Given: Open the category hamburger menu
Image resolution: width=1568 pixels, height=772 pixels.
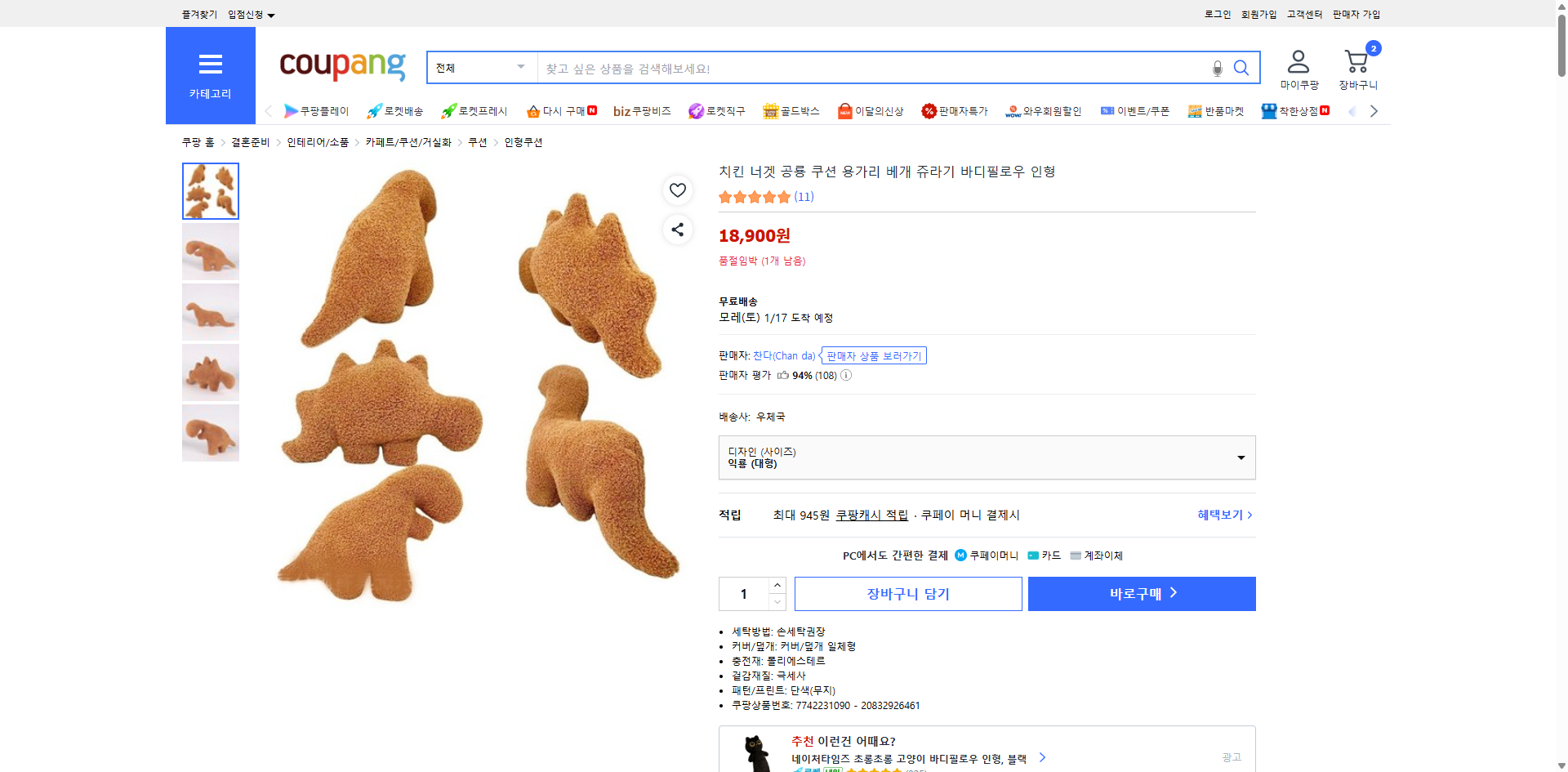Looking at the screenshot, I should [x=210, y=65].
